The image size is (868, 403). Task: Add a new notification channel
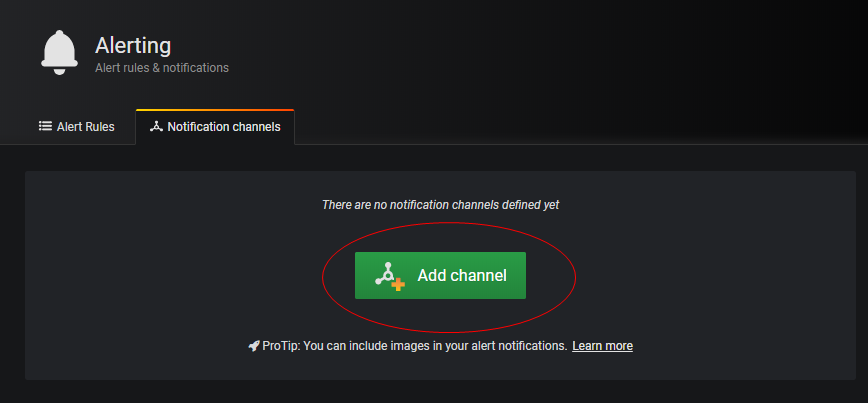coord(440,275)
